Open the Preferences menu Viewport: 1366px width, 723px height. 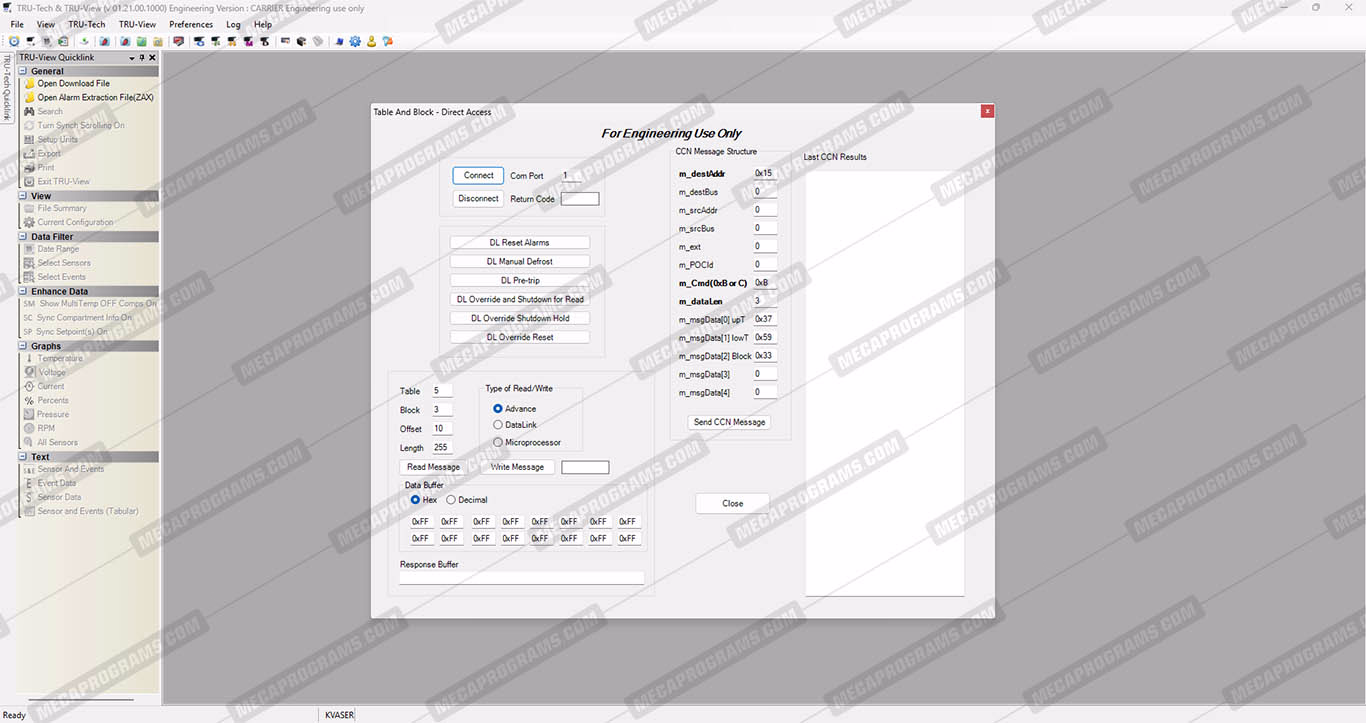[x=191, y=24]
